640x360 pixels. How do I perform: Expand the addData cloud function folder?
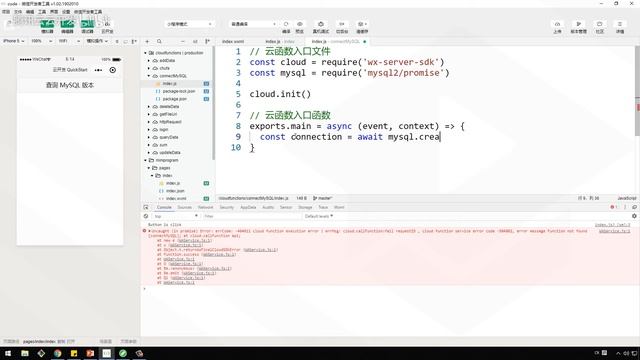149,61
